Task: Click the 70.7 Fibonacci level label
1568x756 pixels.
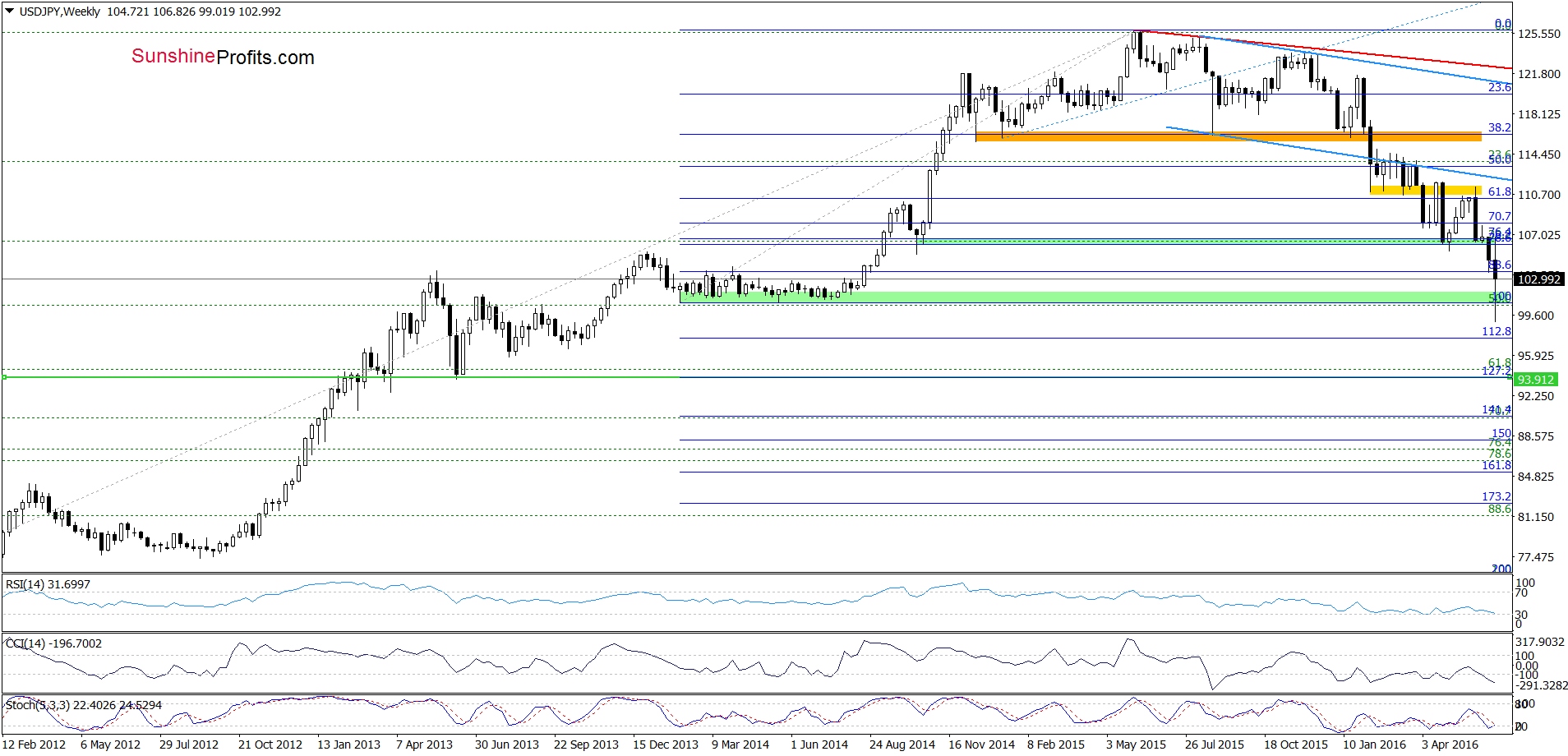Action: pyautogui.click(x=1499, y=216)
